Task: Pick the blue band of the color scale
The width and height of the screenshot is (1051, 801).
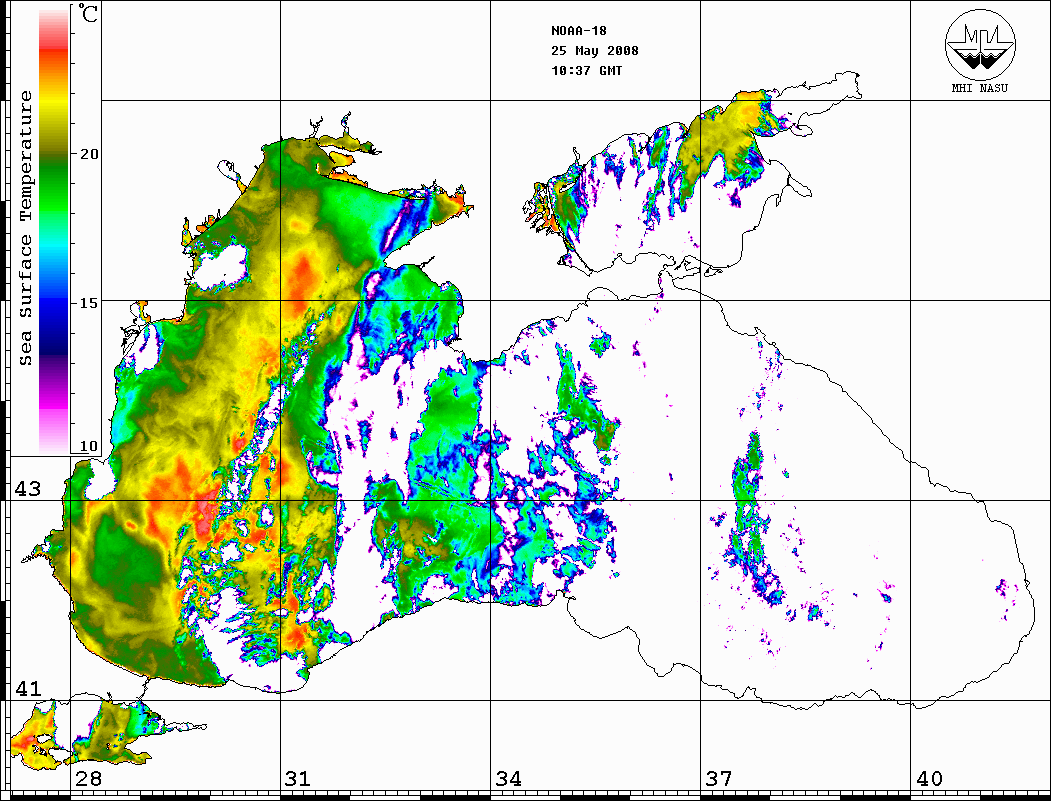Action: [x=53, y=300]
